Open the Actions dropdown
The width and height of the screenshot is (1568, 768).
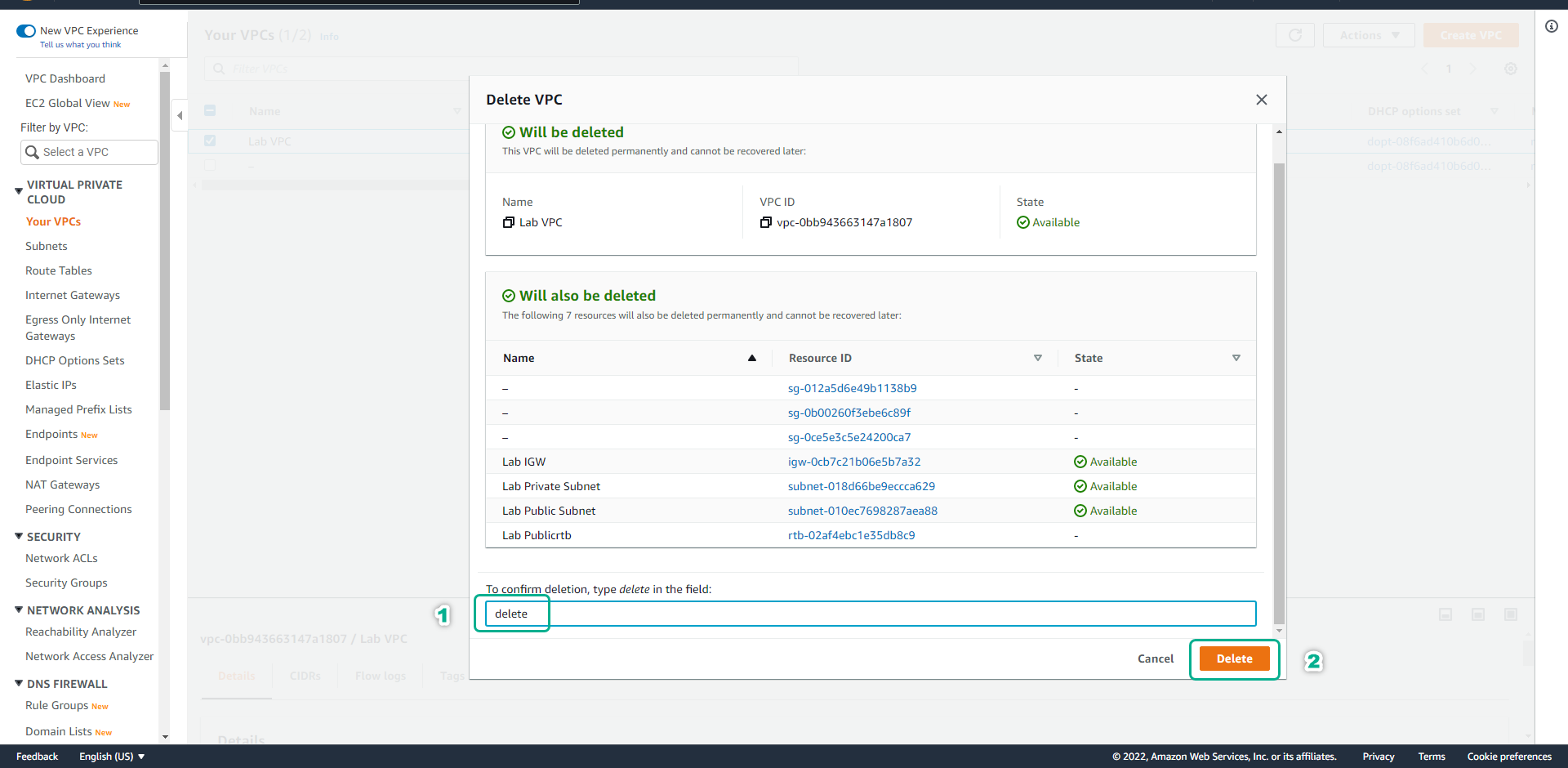tap(1368, 35)
